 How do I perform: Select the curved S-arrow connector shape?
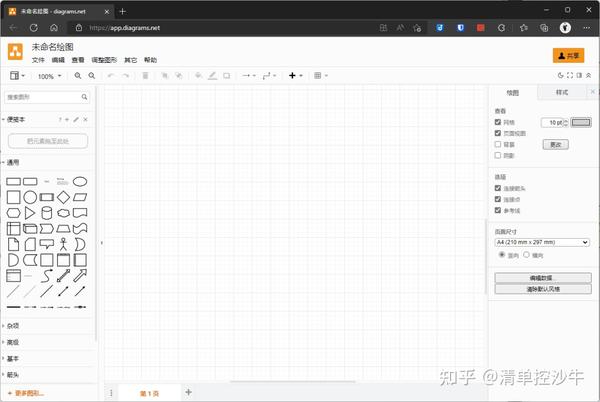[47, 275]
